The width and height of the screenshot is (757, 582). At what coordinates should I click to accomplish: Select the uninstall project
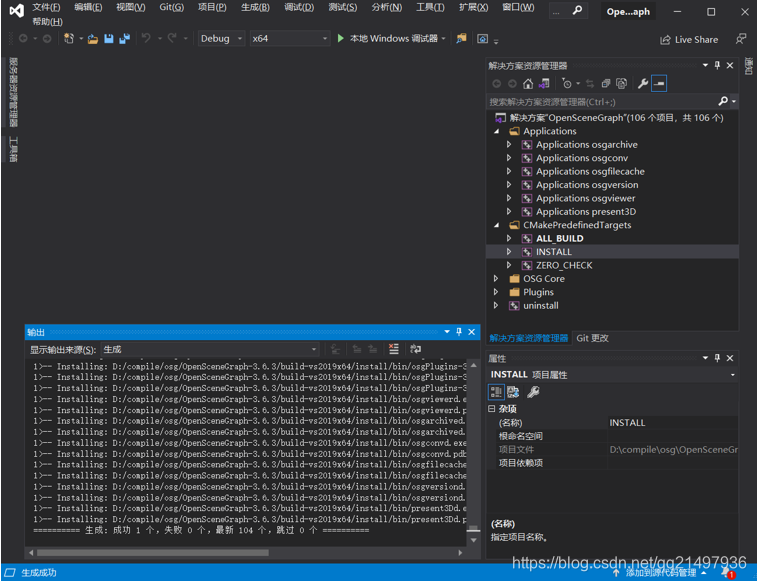pyautogui.click(x=541, y=305)
